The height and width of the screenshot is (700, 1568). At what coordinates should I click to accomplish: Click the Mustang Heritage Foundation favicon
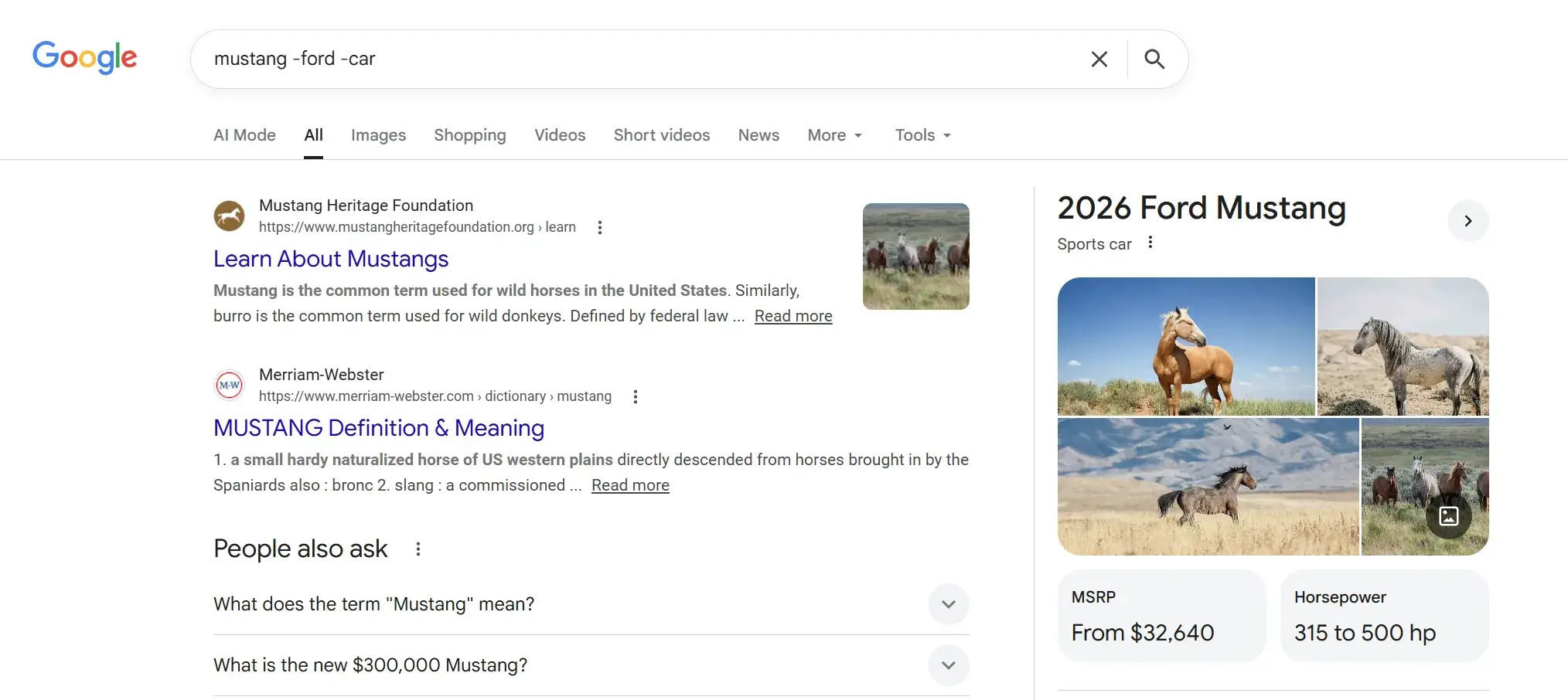pyautogui.click(x=229, y=216)
